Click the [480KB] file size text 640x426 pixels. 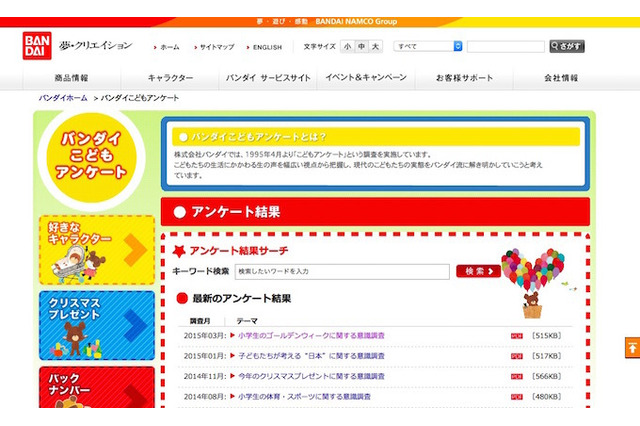pyautogui.click(x=547, y=397)
